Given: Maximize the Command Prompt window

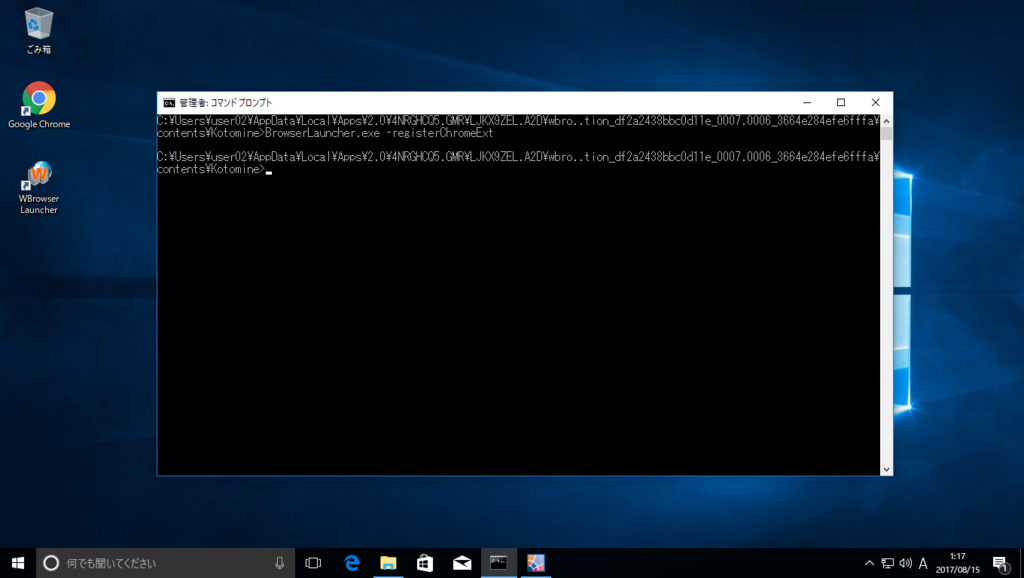Looking at the screenshot, I should (x=841, y=103).
